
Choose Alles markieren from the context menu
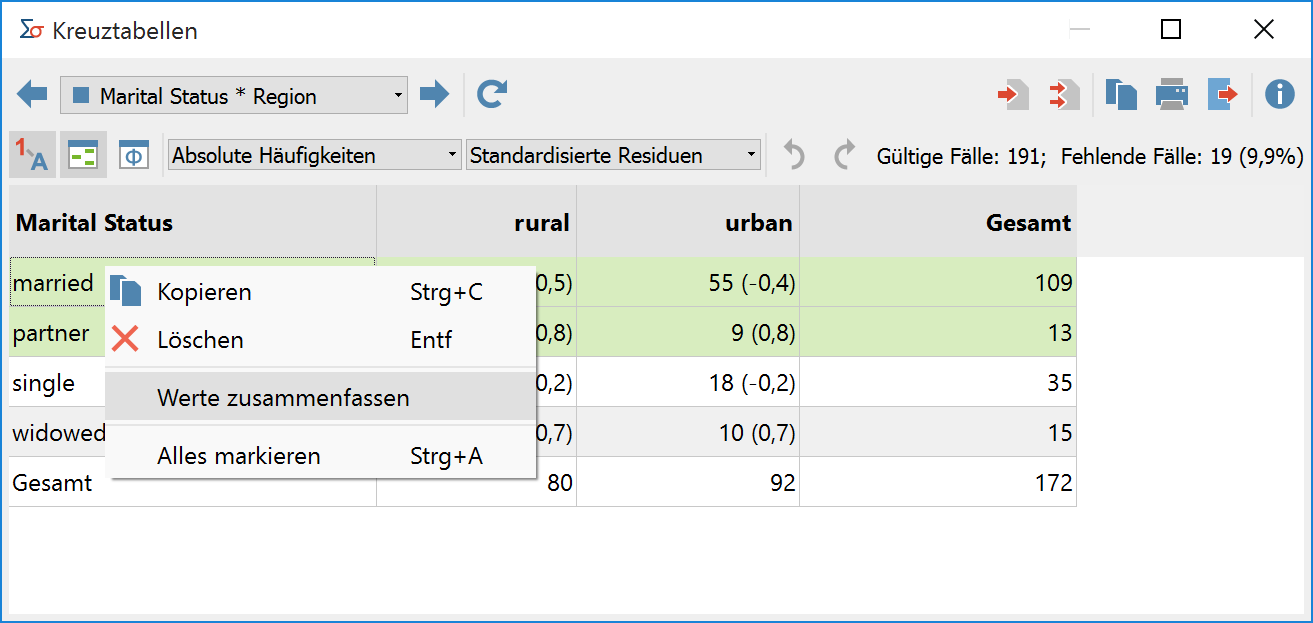320,456
